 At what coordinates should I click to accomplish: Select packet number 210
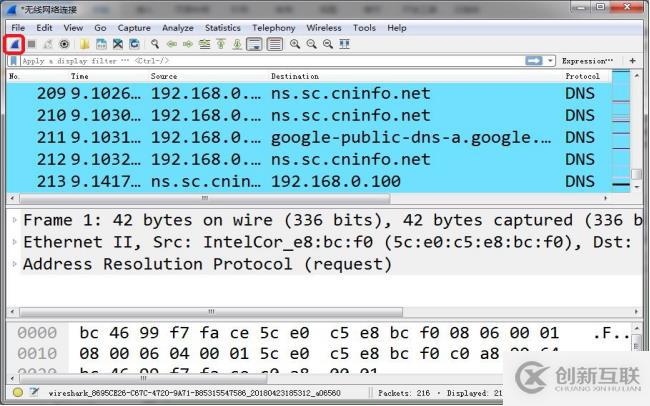point(309,115)
